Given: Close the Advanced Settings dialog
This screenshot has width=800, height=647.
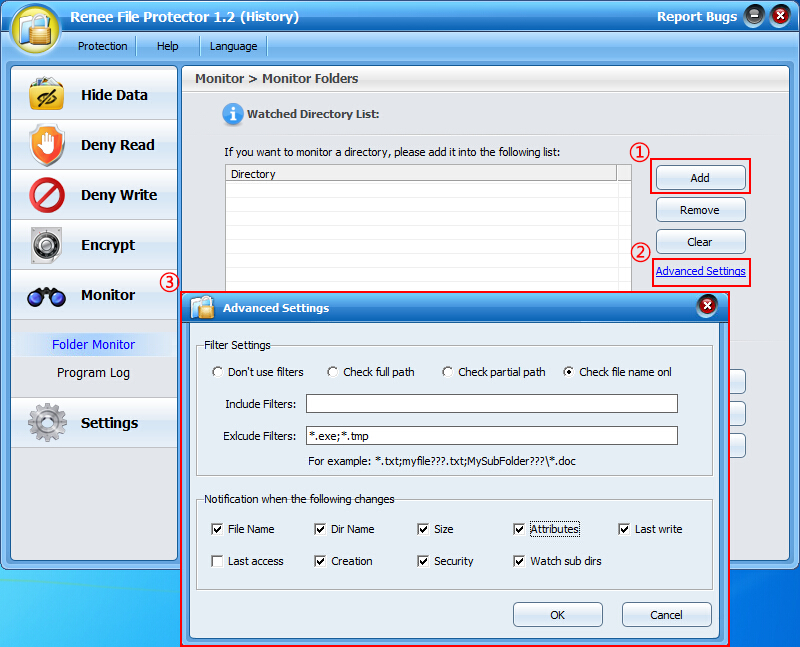Looking at the screenshot, I should (x=707, y=306).
